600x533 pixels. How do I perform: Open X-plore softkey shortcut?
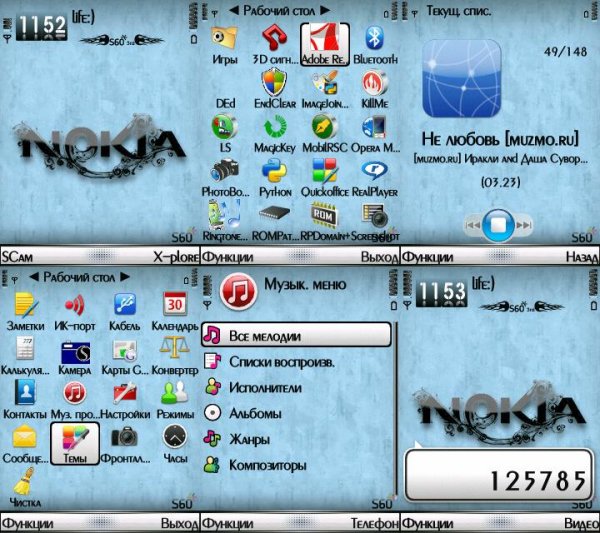176,257
